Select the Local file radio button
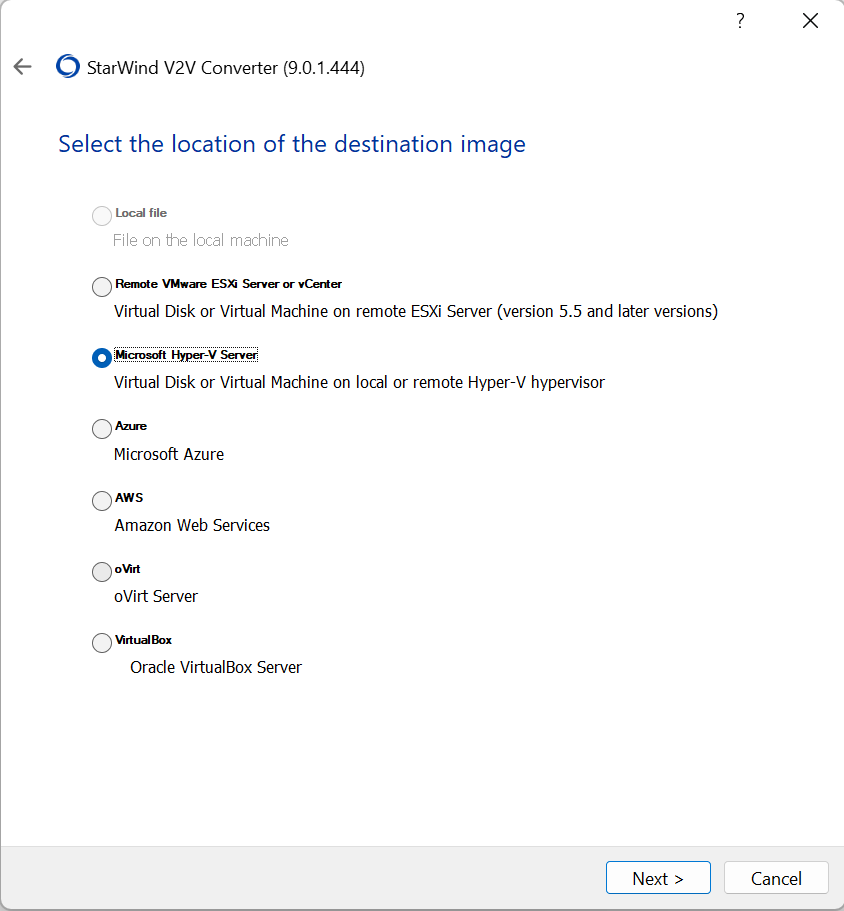 point(102,216)
